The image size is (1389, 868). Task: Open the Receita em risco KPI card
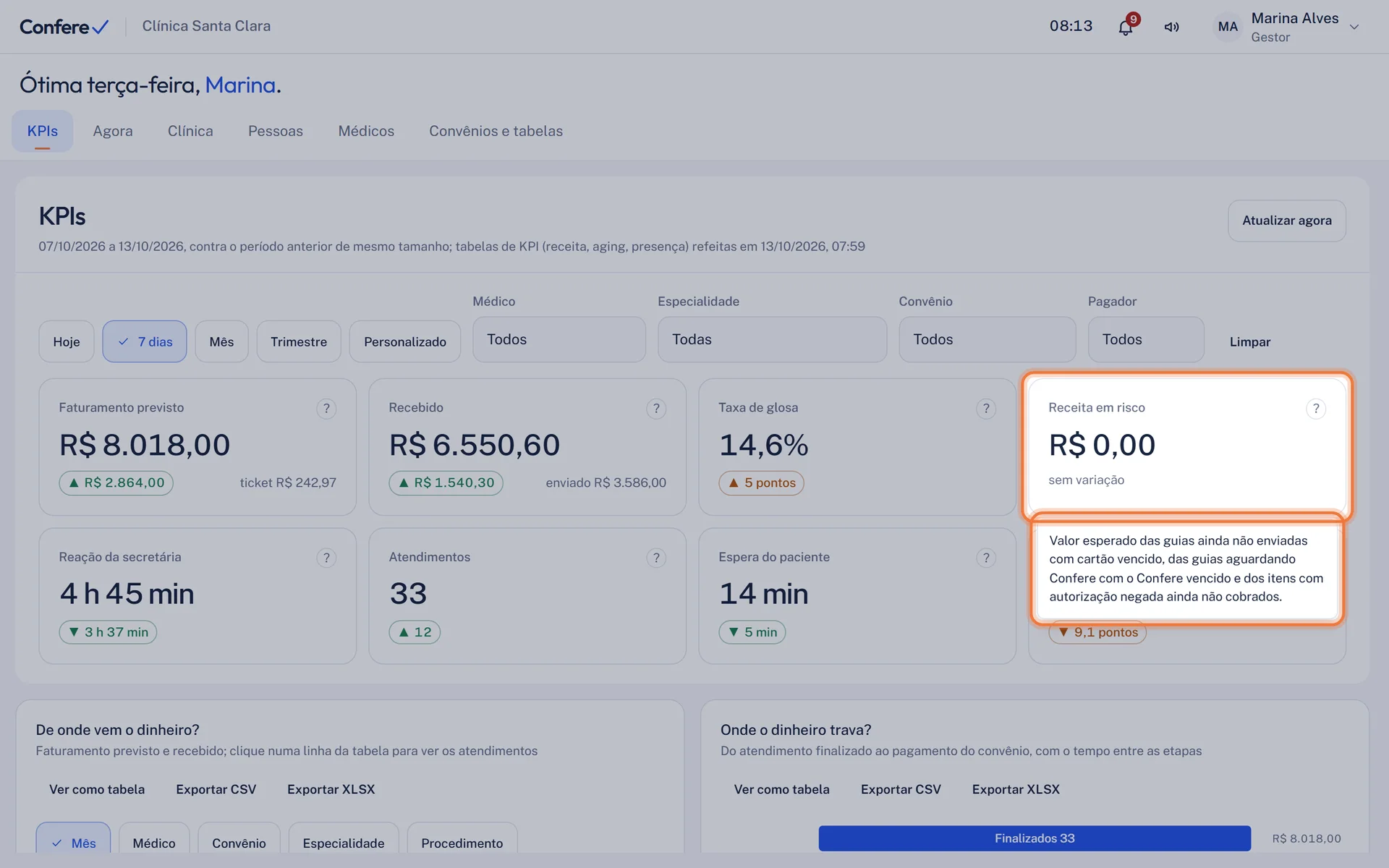(1186, 446)
